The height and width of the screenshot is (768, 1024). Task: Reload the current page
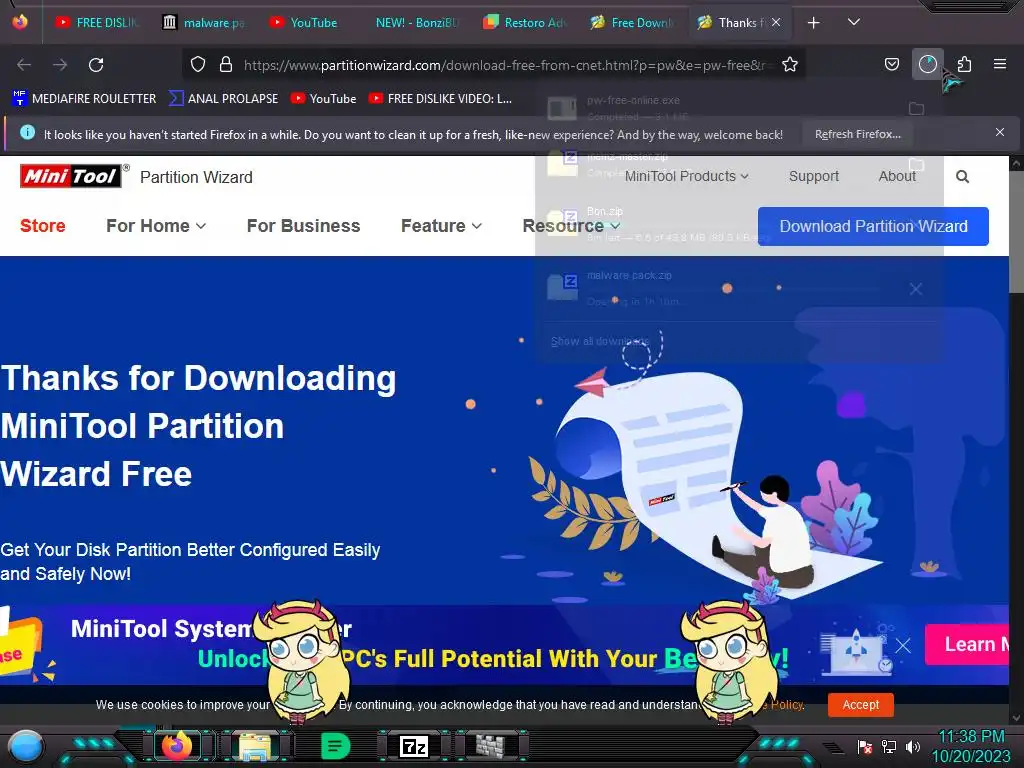96,65
